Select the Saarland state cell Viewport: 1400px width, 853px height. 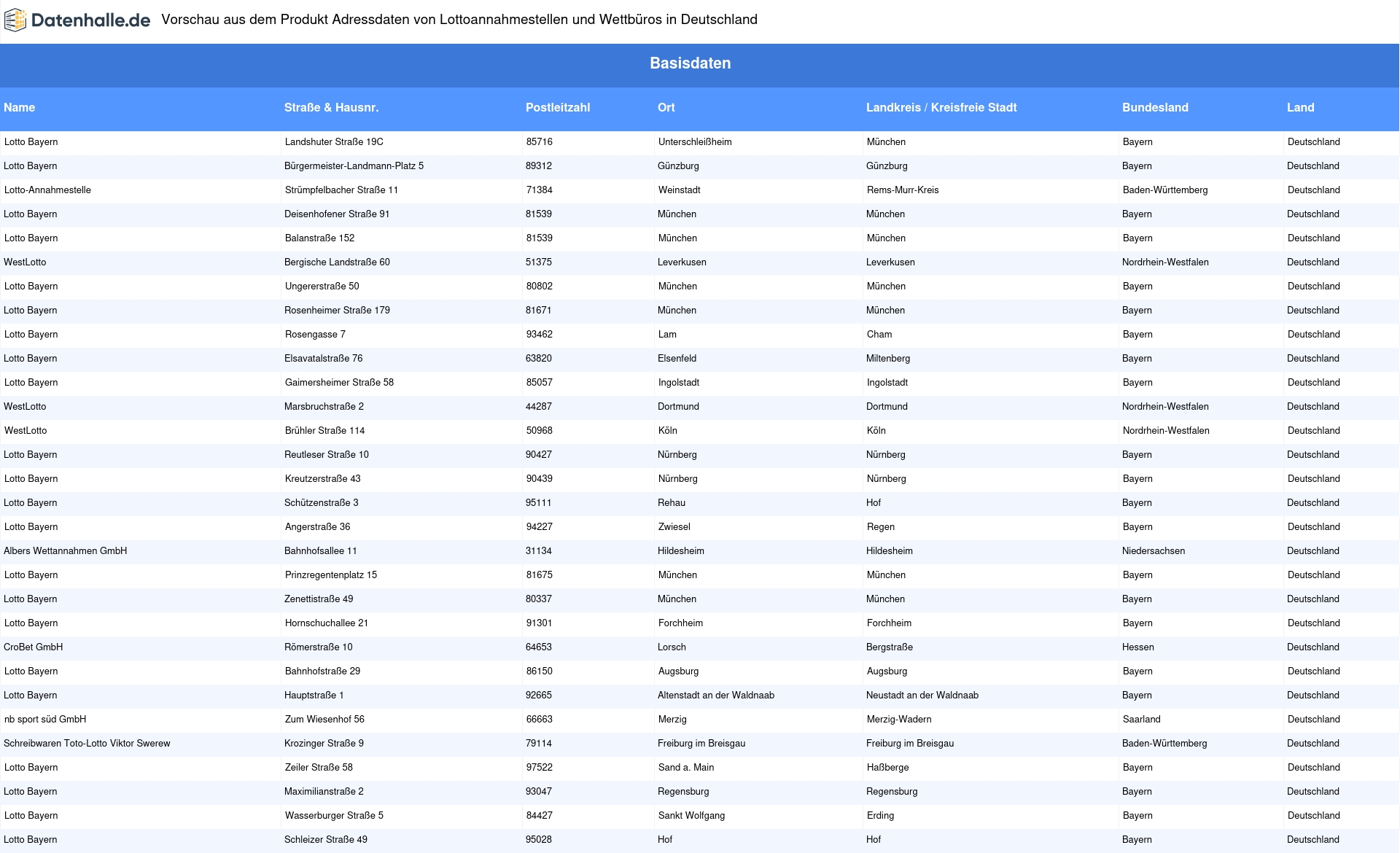tap(1142, 720)
